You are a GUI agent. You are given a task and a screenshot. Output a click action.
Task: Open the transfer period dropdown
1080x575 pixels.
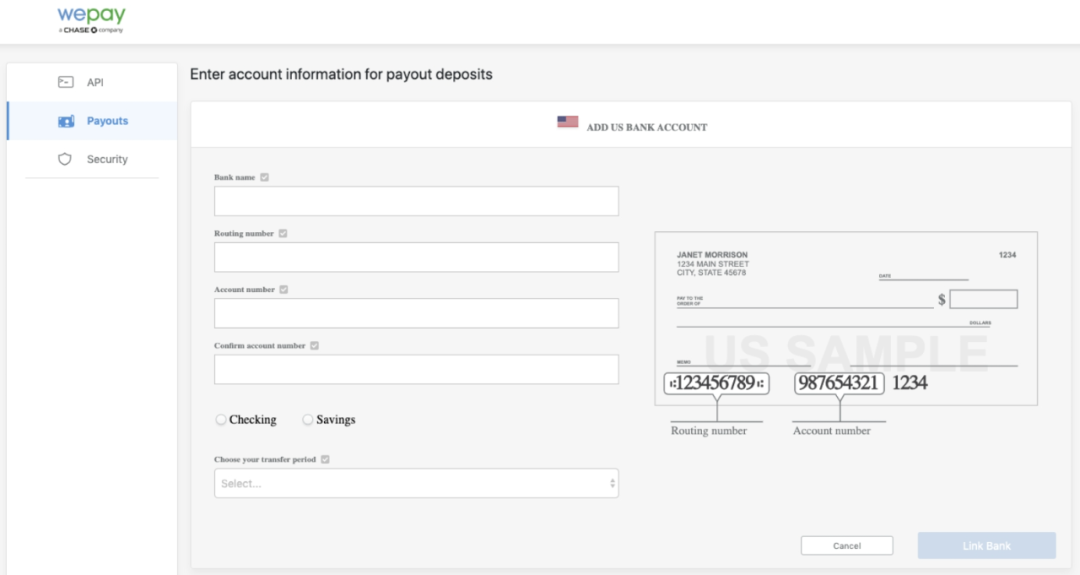click(x=416, y=483)
